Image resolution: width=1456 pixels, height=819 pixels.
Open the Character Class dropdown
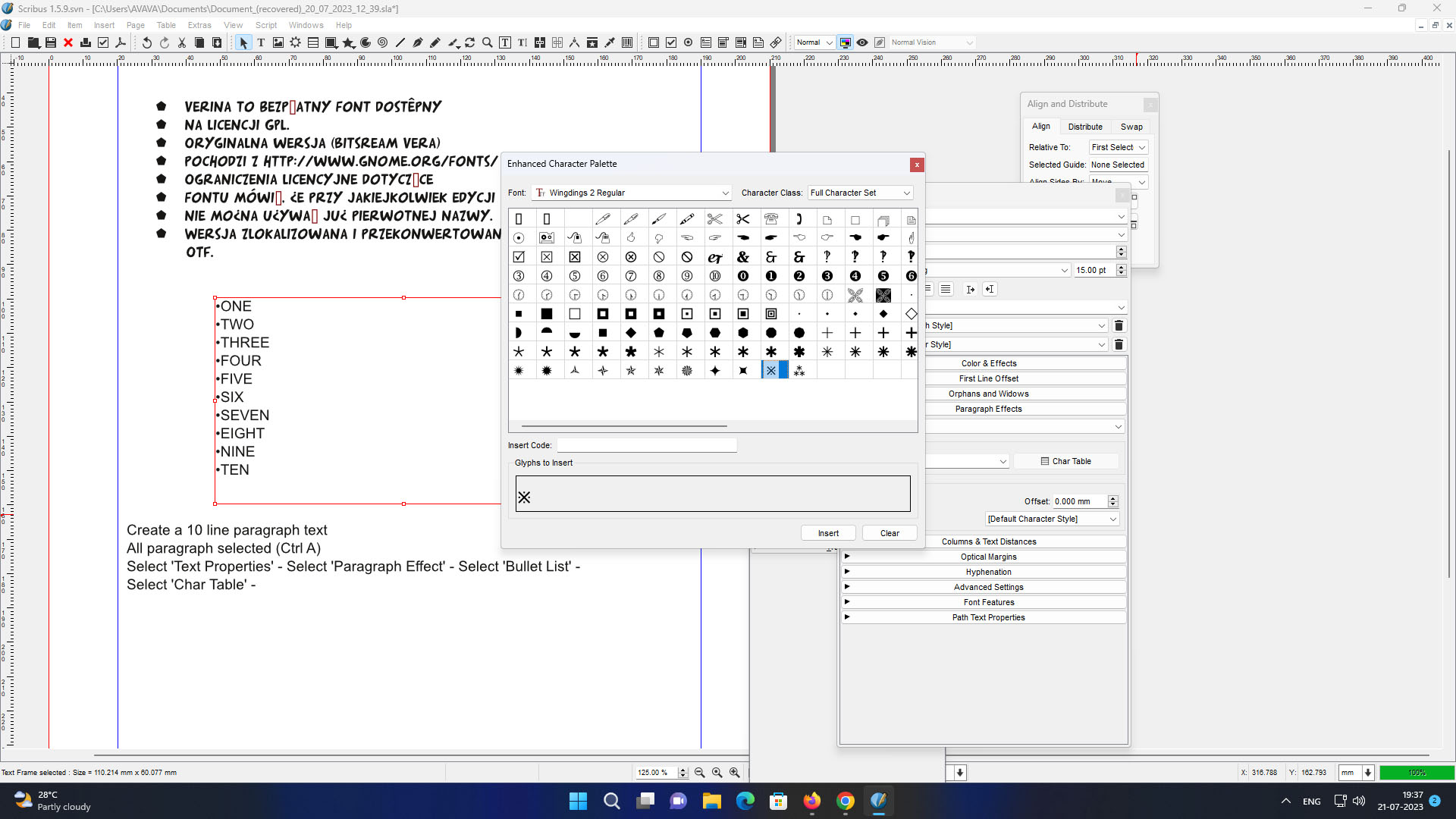pyautogui.click(x=860, y=193)
